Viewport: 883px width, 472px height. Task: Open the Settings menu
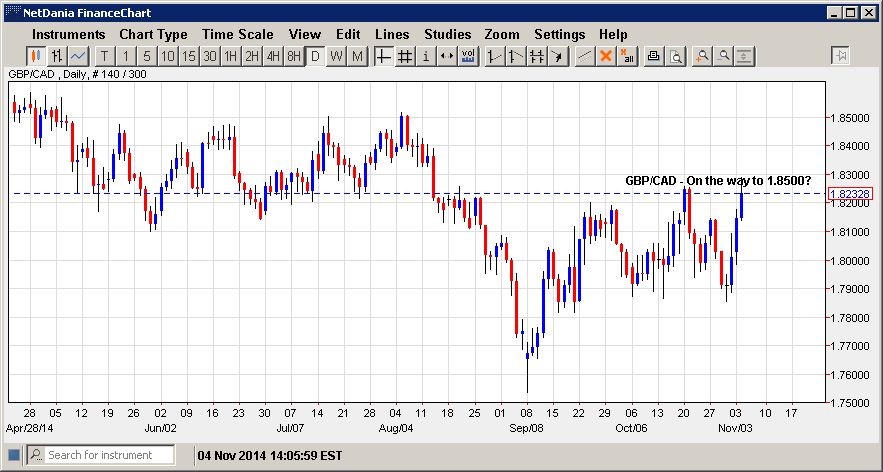tap(560, 34)
